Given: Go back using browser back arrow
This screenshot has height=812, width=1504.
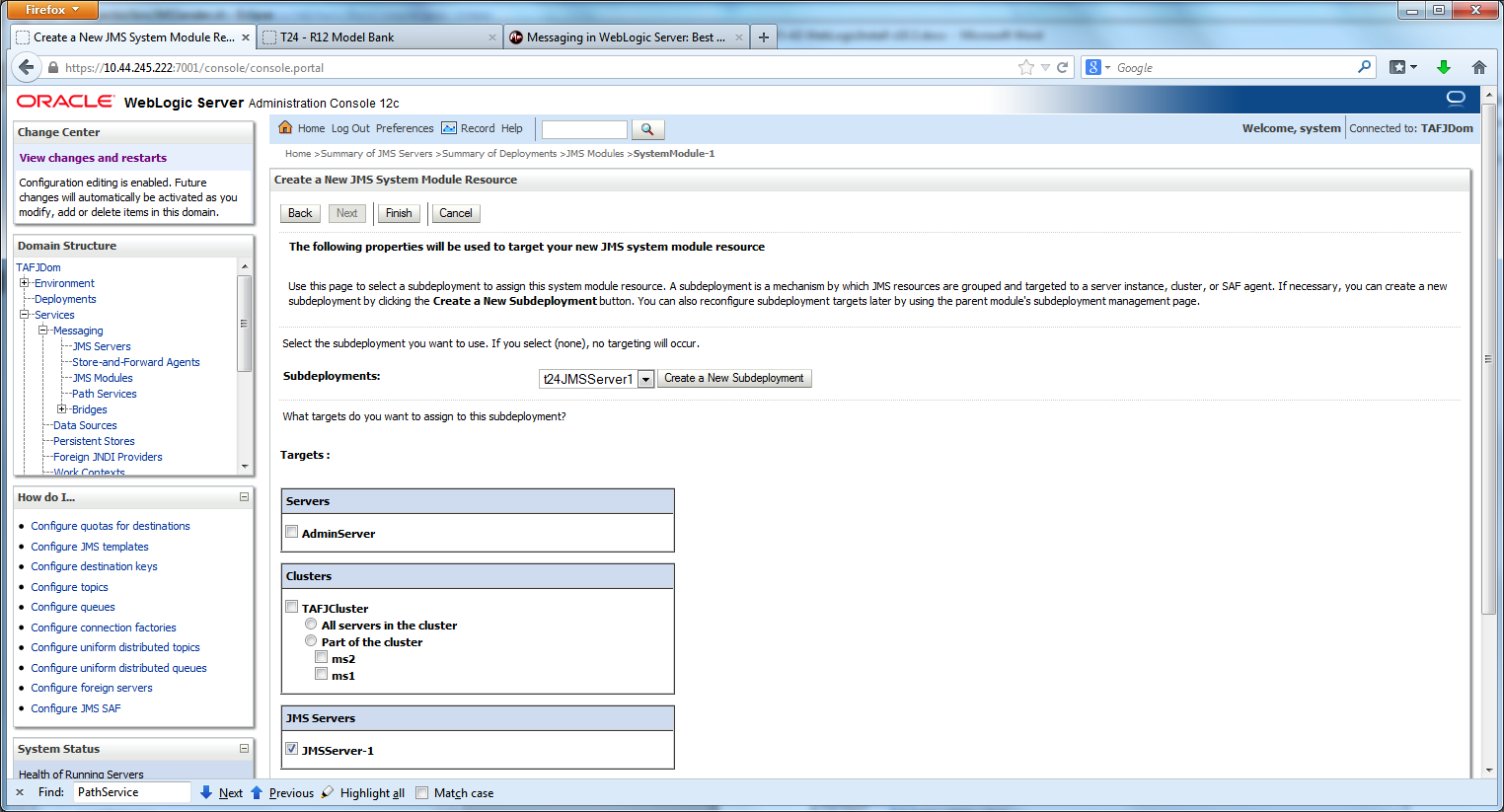Looking at the screenshot, I should pos(26,67).
